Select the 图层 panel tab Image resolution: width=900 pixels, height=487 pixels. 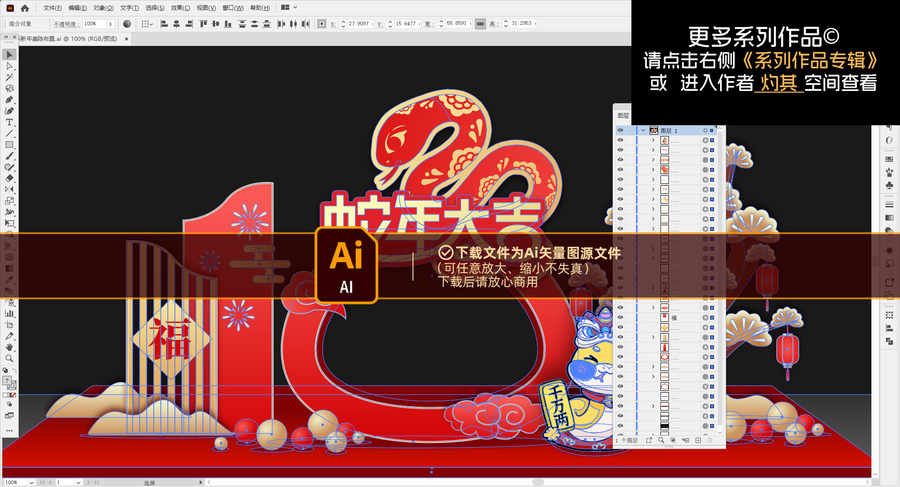click(x=623, y=115)
